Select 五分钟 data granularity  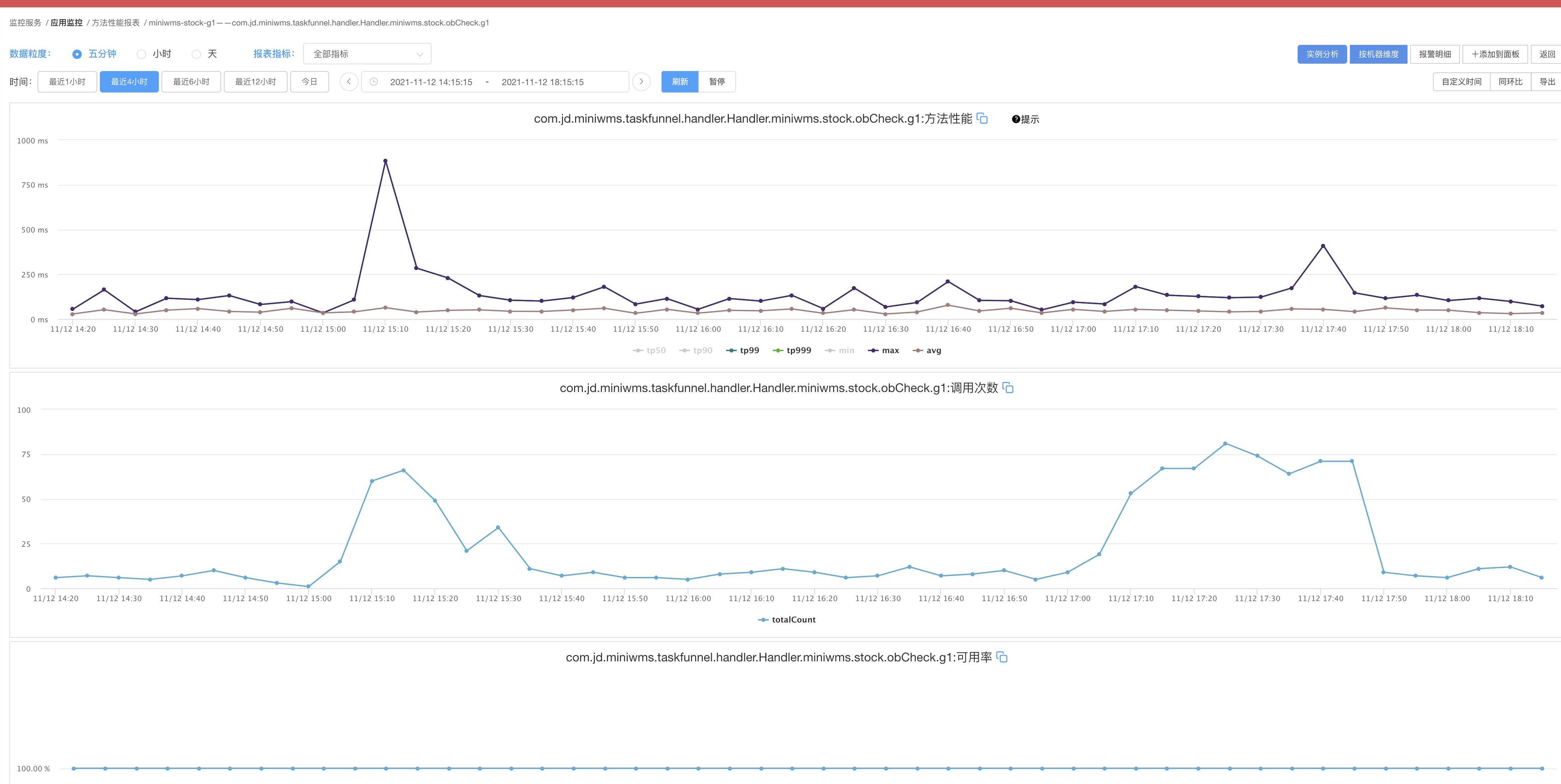[x=94, y=54]
